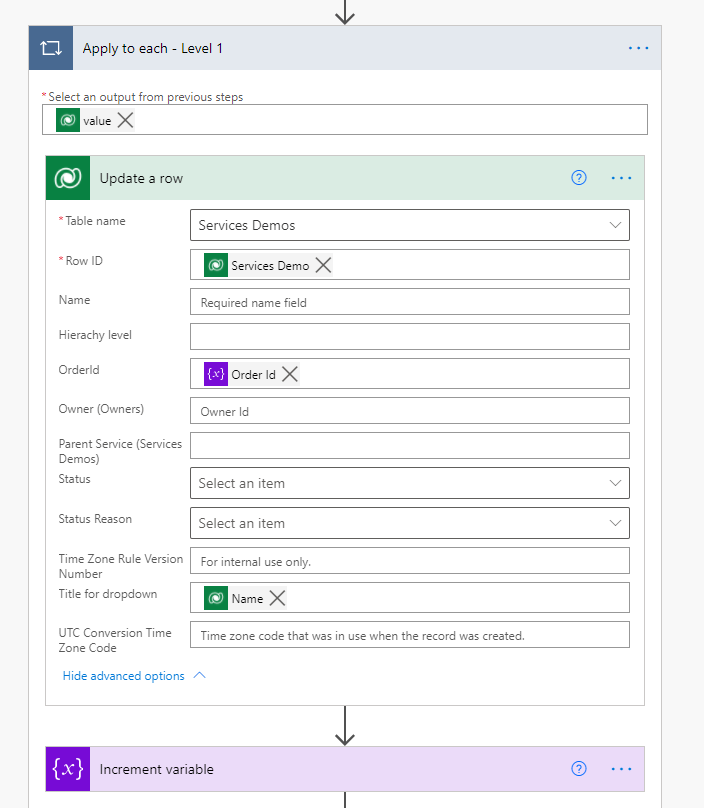704x808 pixels.
Task: Open the Increment variable ellipsis menu
Action: point(621,769)
